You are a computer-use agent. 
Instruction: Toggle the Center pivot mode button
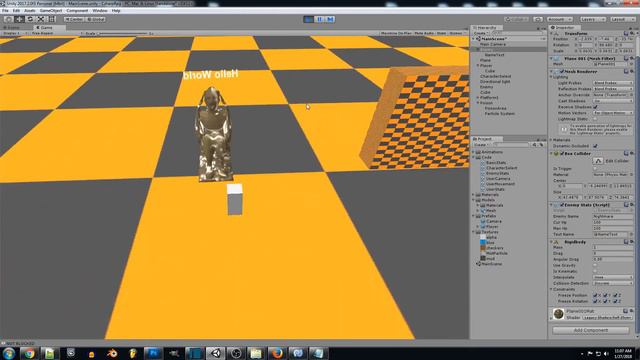click(74, 19)
